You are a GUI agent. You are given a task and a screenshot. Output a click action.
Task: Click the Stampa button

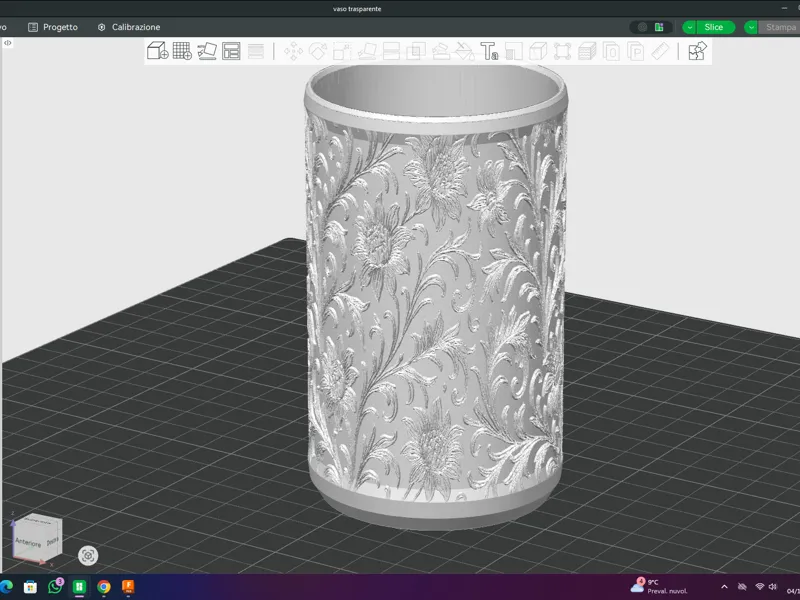point(780,27)
